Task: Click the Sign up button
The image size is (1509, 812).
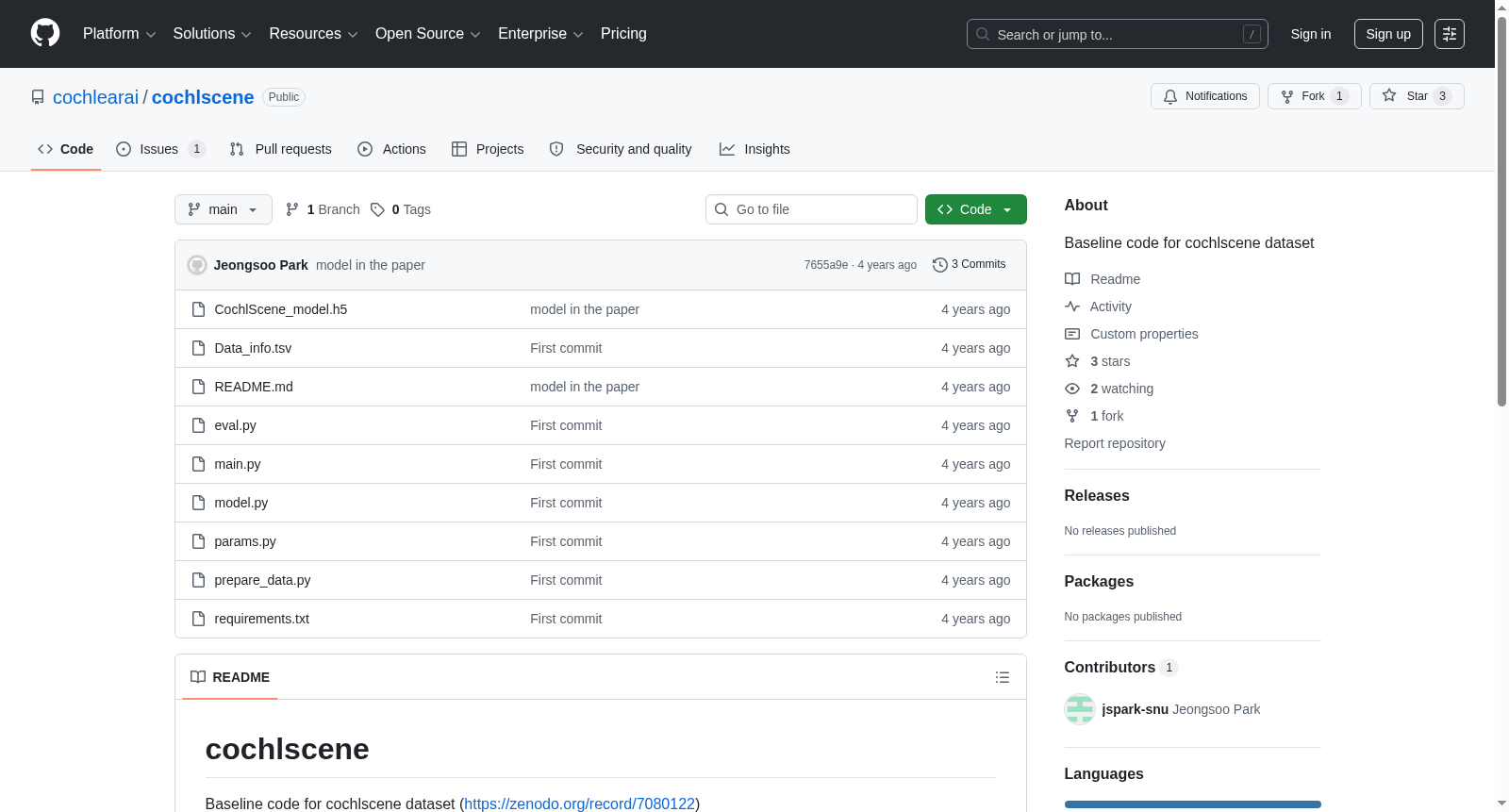Action: tap(1388, 34)
